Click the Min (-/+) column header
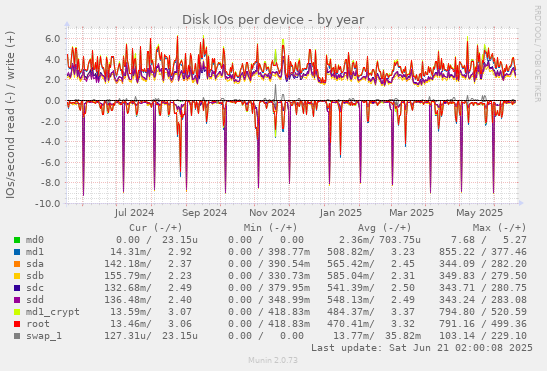The image size is (547, 371). 270,228
